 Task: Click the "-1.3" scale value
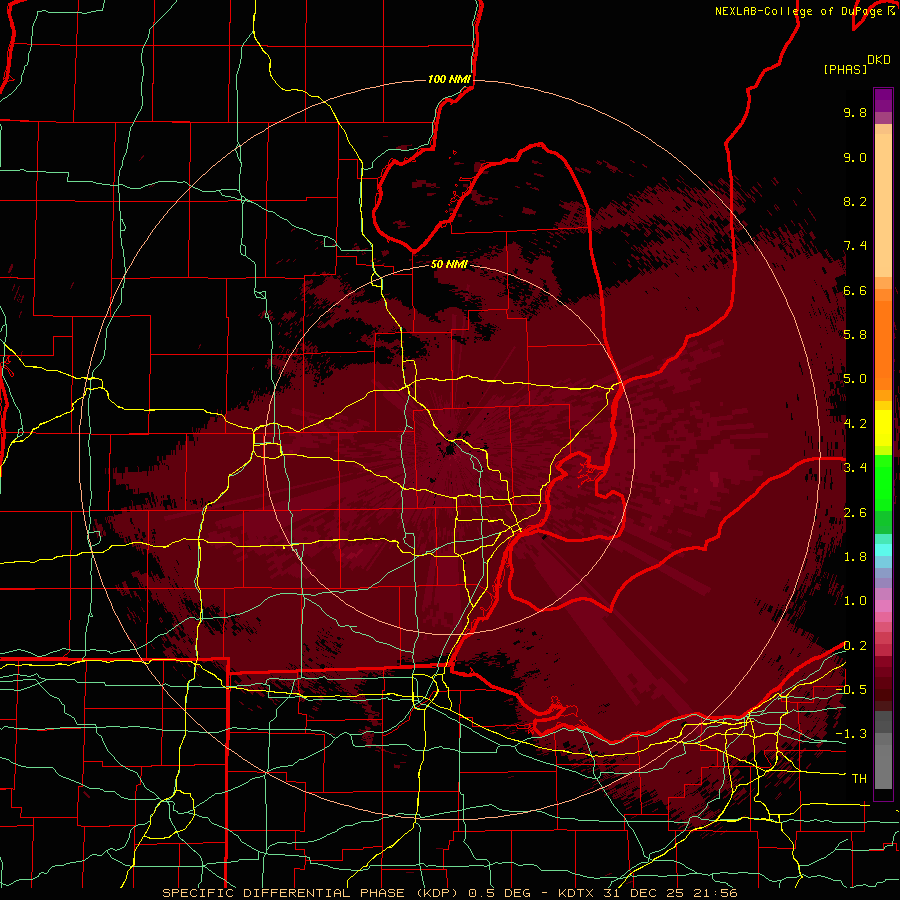pyautogui.click(x=851, y=734)
